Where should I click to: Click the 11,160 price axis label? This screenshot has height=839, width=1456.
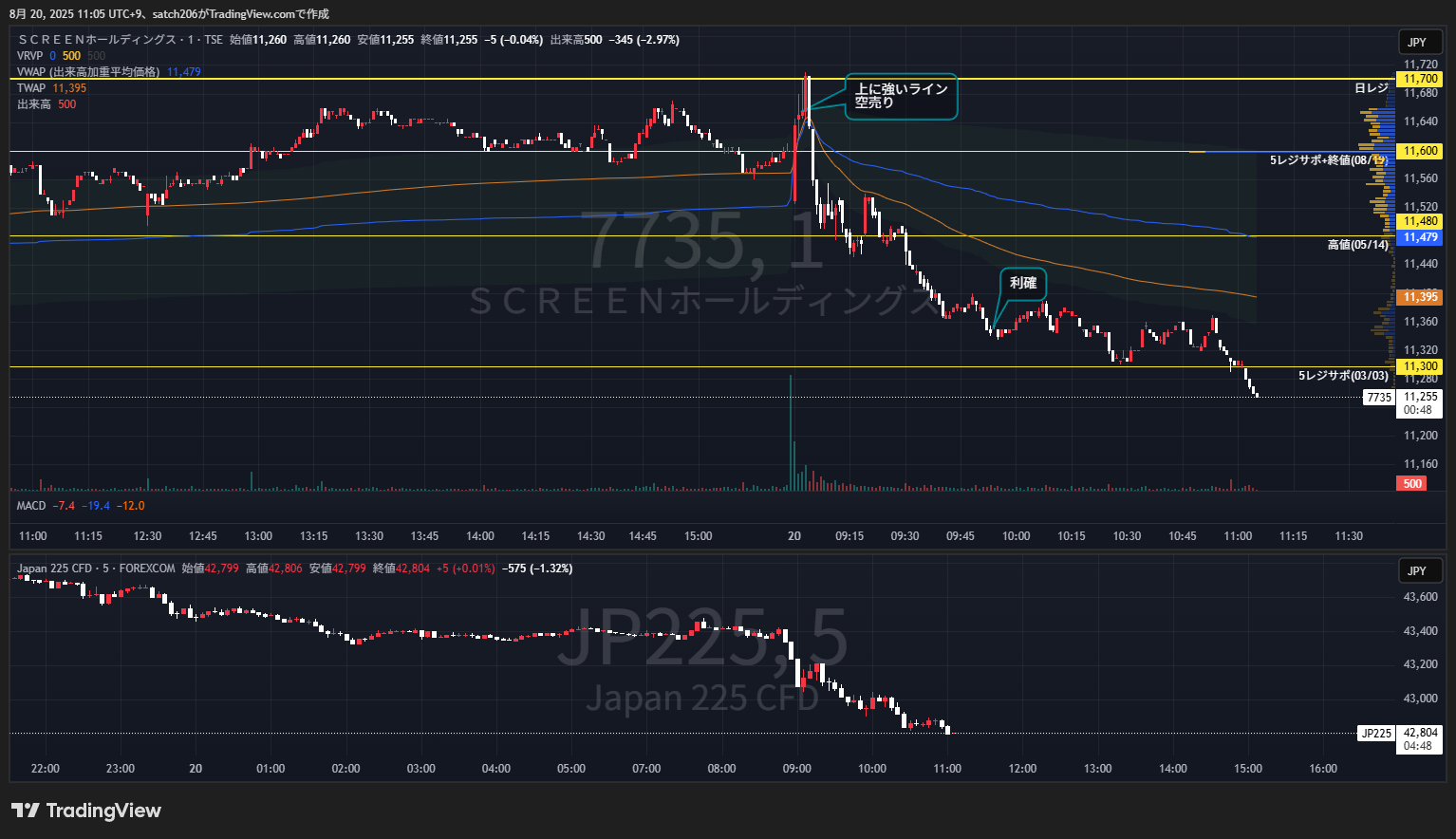[x=1420, y=464]
